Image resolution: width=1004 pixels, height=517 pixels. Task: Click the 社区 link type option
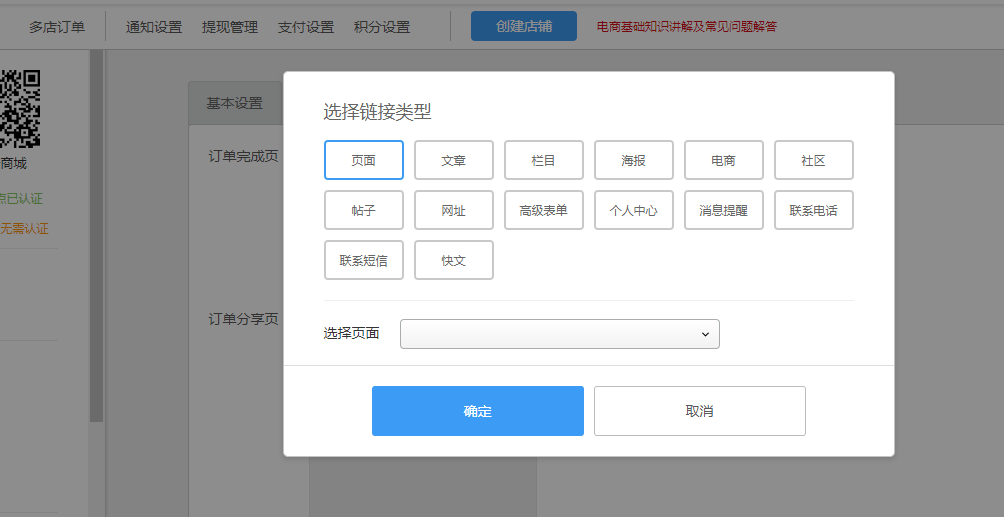814,160
